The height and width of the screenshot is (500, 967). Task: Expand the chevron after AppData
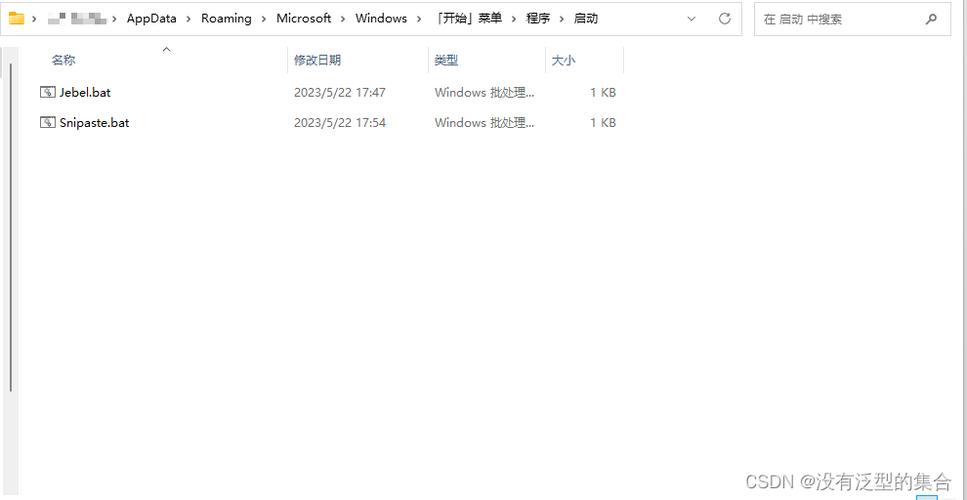[188, 19]
